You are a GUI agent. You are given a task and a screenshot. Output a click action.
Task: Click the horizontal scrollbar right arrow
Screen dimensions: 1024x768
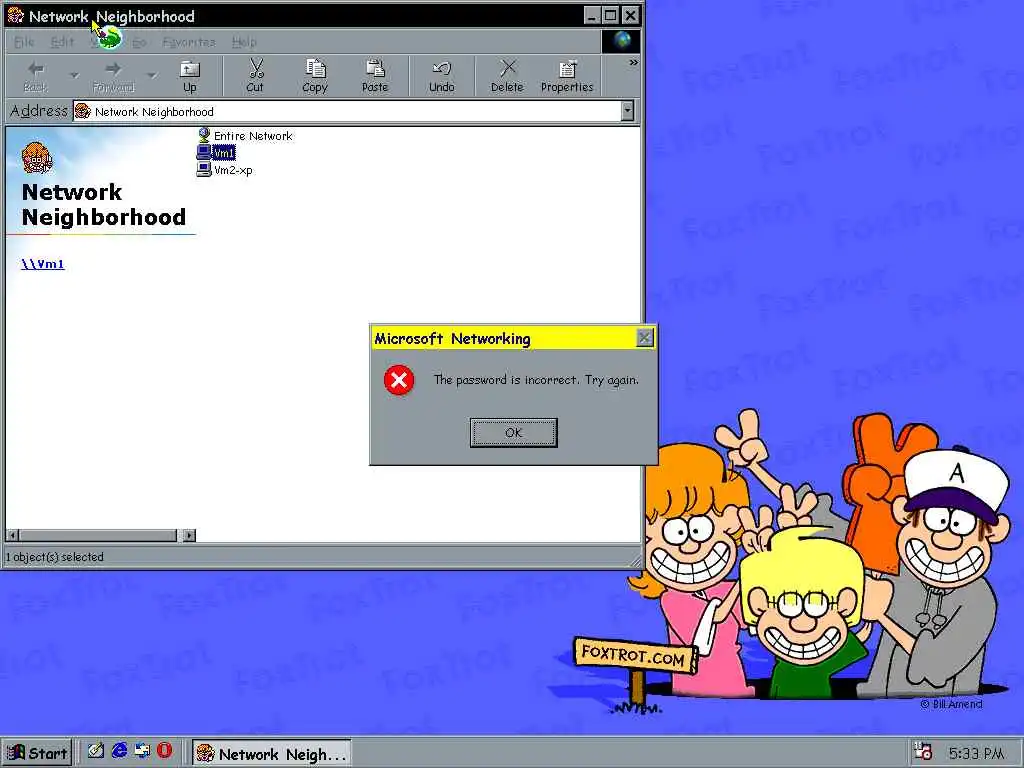(x=189, y=536)
